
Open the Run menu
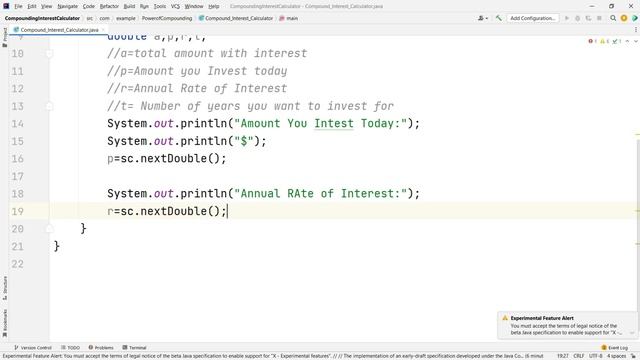coord(144,6)
